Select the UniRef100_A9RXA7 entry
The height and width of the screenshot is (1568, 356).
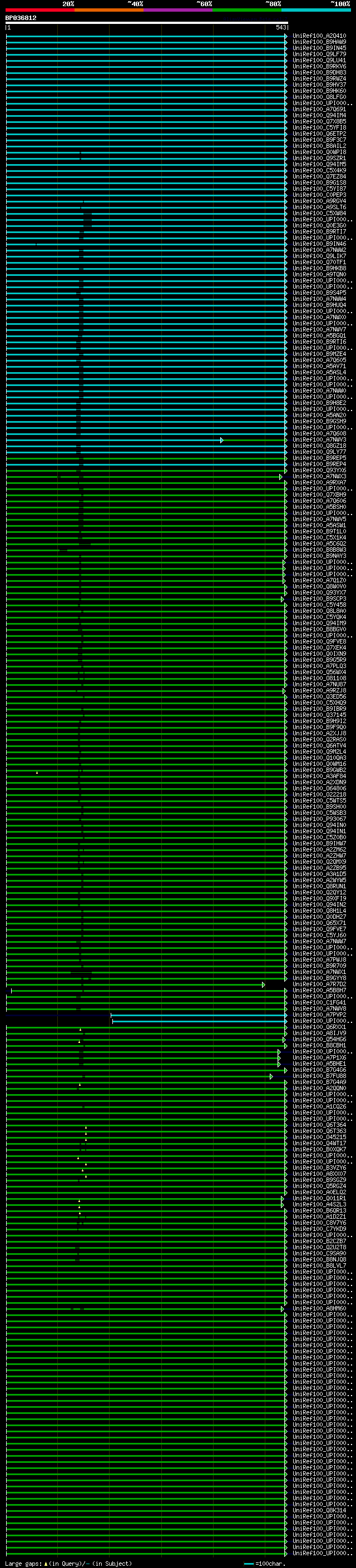(x=319, y=483)
